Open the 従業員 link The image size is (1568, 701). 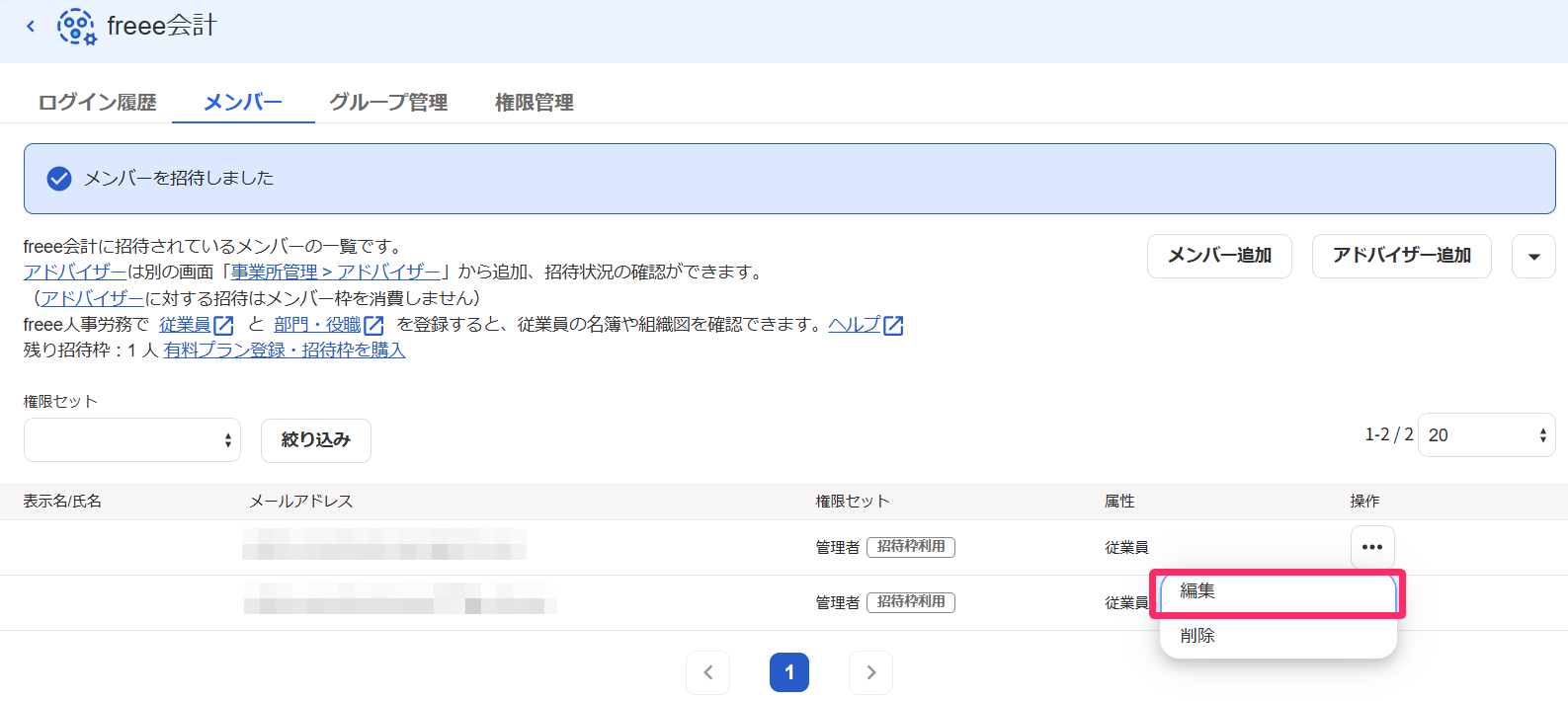(185, 325)
